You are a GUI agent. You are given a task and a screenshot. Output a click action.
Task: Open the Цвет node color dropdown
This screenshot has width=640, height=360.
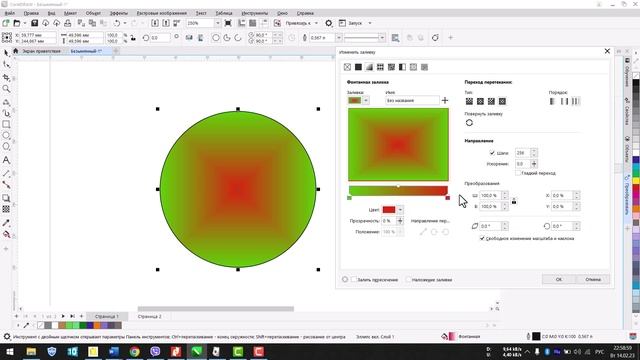pos(400,210)
